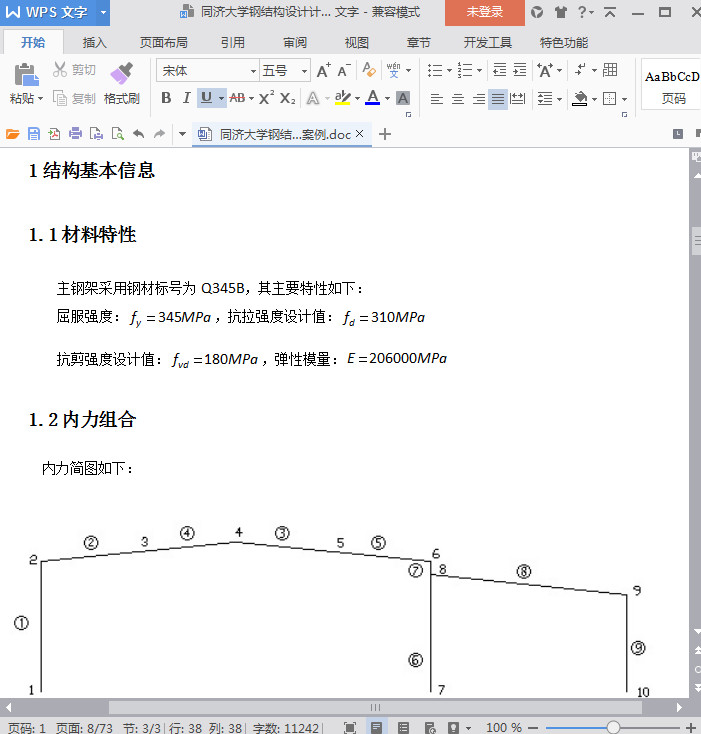This screenshot has height=734, width=701.
Task: Undo the last action
Action: click(139, 134)
